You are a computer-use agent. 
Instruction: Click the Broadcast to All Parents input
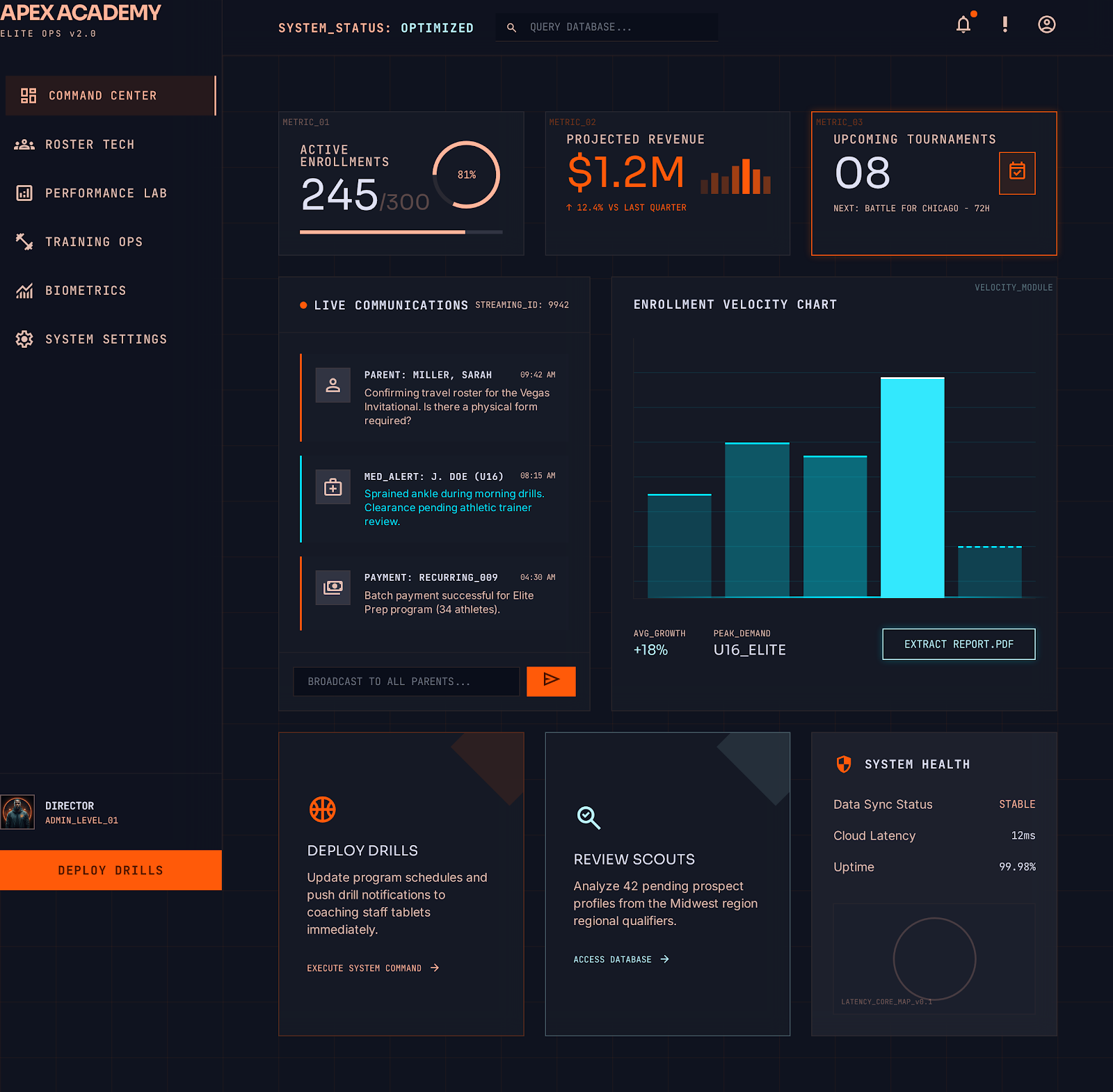(406, 682)
